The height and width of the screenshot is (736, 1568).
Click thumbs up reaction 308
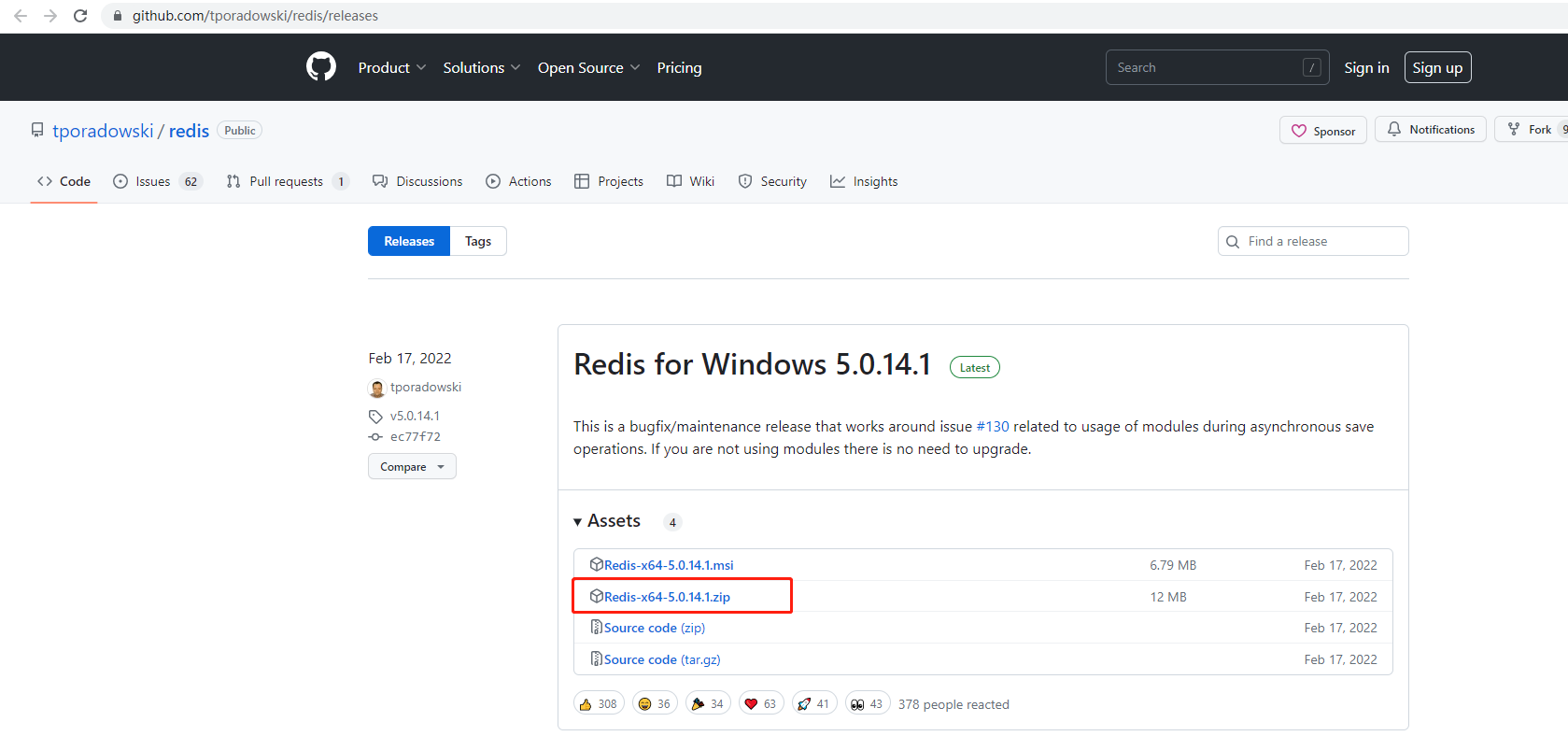pyautogui.click(x=599, y=703)
